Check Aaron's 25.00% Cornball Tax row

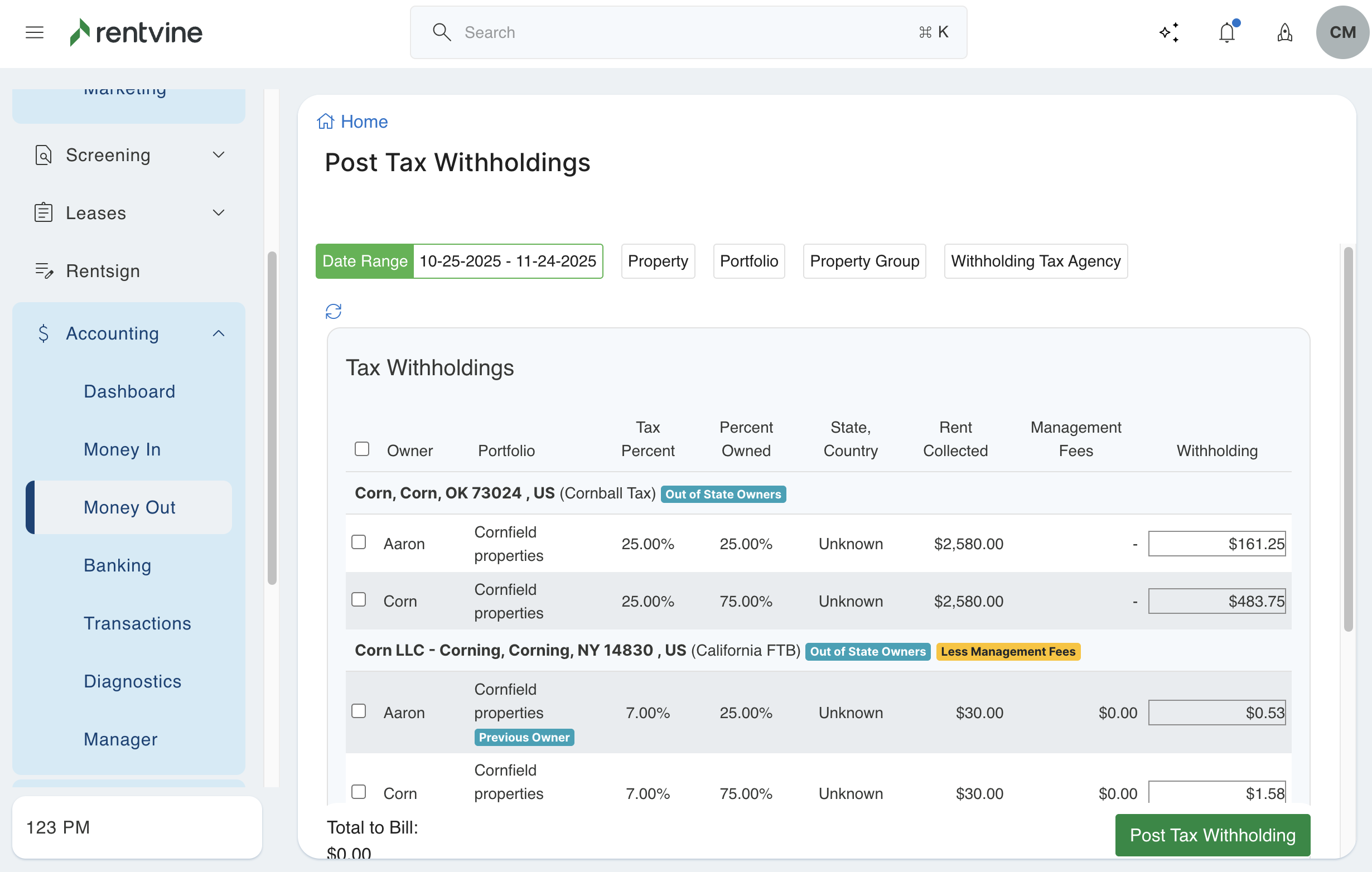(359, 541)
